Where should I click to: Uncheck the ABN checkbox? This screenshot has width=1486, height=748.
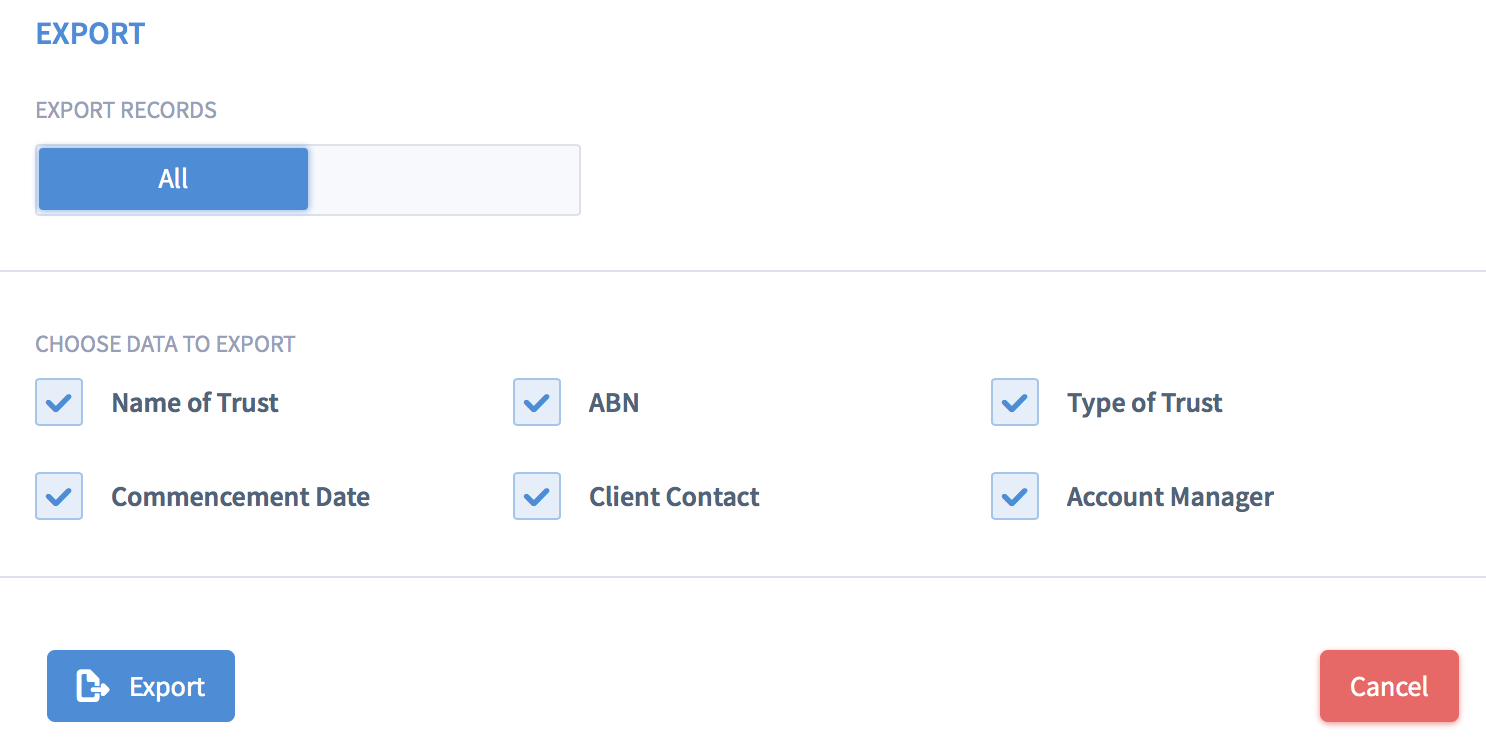tap(537, 402)
